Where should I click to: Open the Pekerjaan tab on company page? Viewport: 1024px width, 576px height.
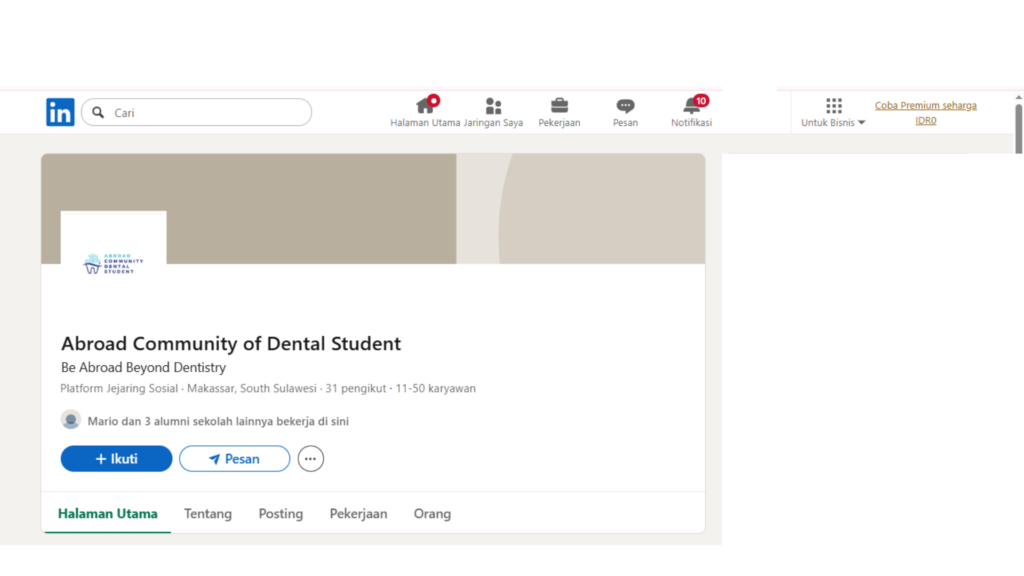click(358, 514)
